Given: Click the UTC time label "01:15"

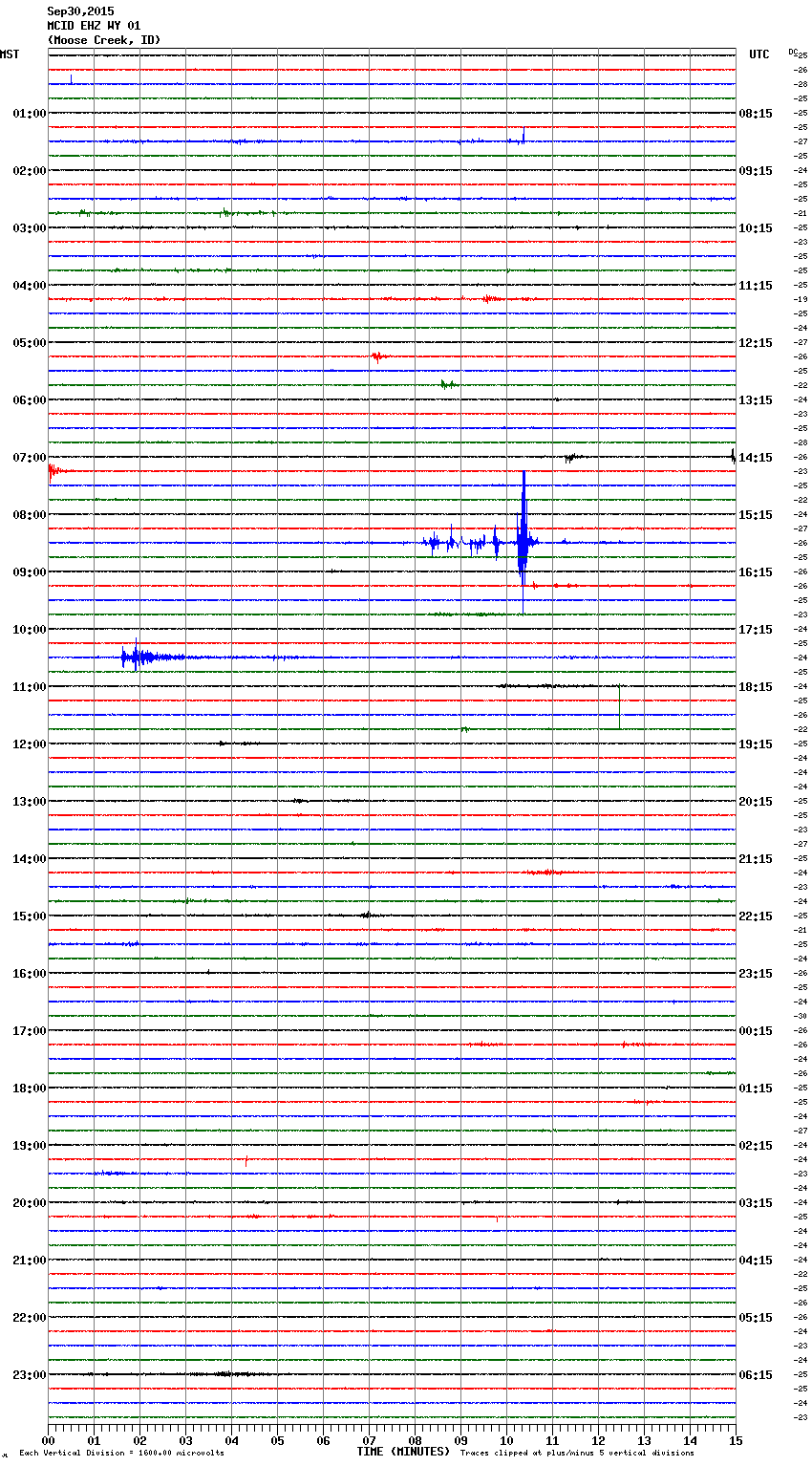Looking at the screenshot, I should tap(756, 1089).
